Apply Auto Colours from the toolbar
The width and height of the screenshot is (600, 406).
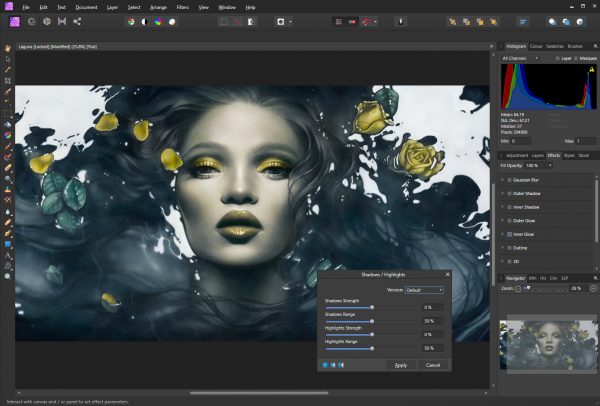point(158,22)
